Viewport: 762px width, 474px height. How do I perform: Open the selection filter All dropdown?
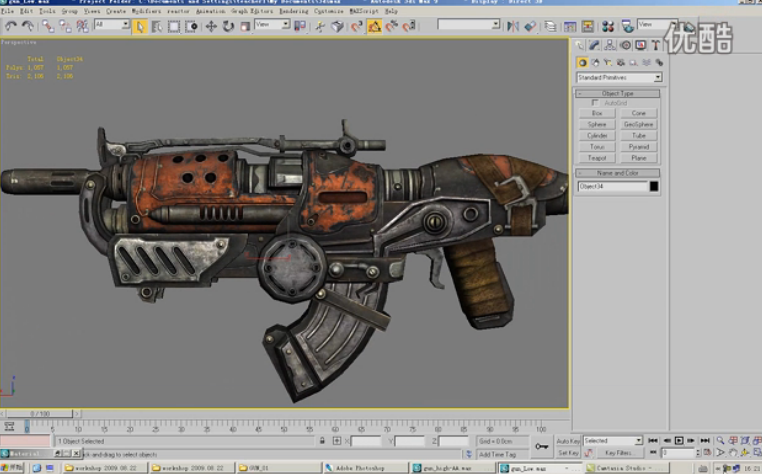point(112,24)
